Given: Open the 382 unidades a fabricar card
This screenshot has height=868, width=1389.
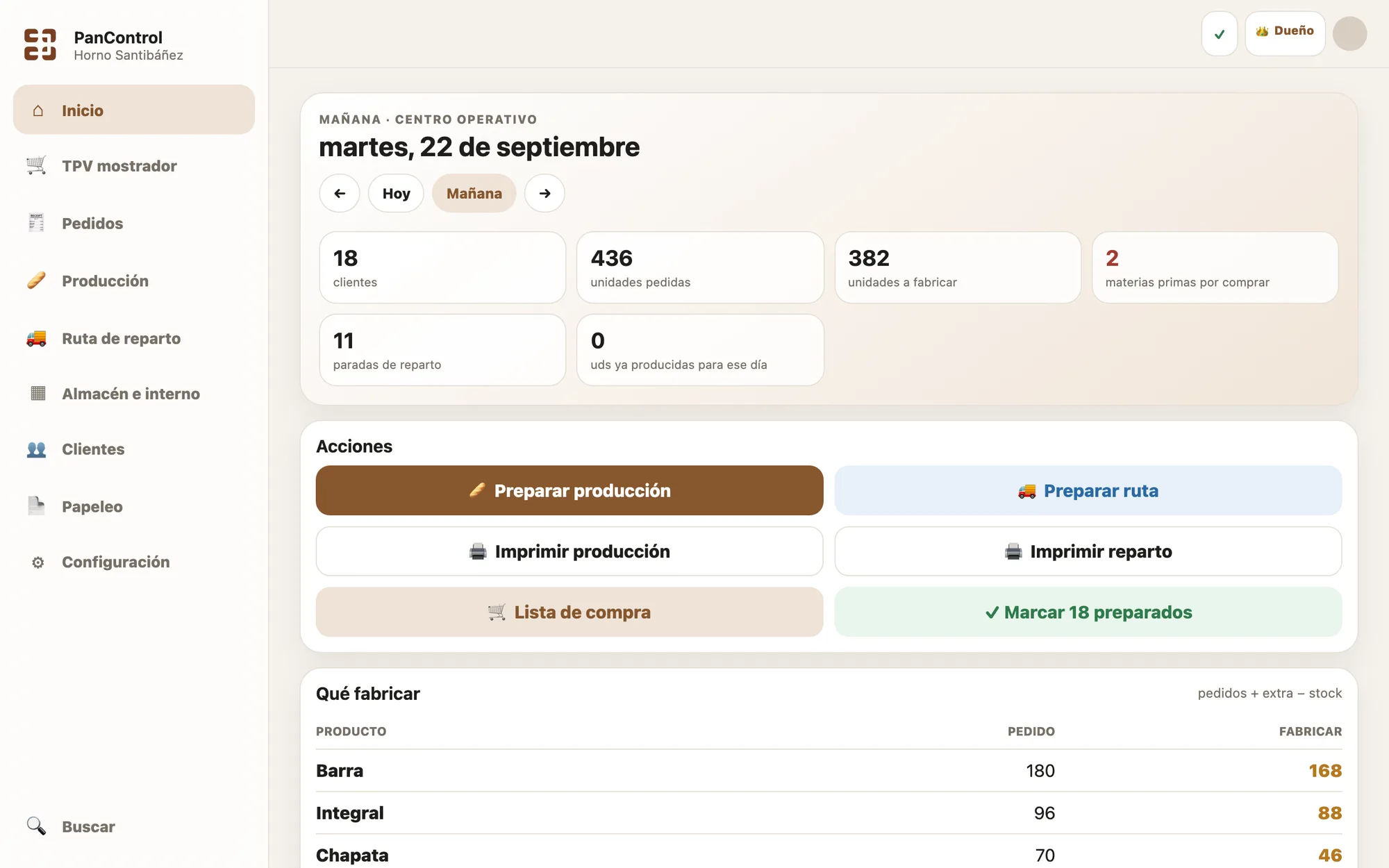Looking at the screenshot, I should [x=958, y=267].
